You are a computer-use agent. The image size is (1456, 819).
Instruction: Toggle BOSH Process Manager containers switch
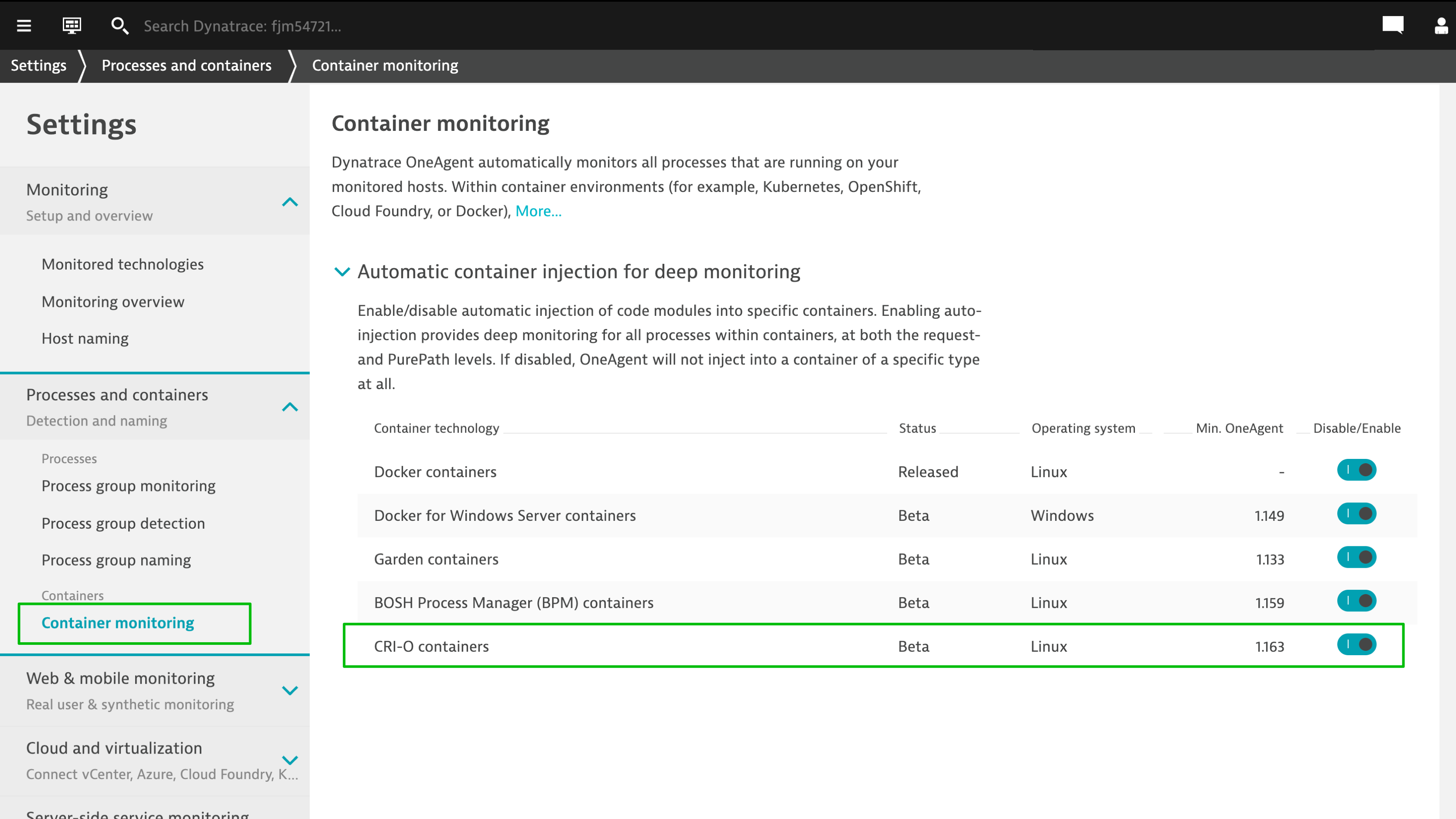pyautogui.click(x=1356, y=601)
